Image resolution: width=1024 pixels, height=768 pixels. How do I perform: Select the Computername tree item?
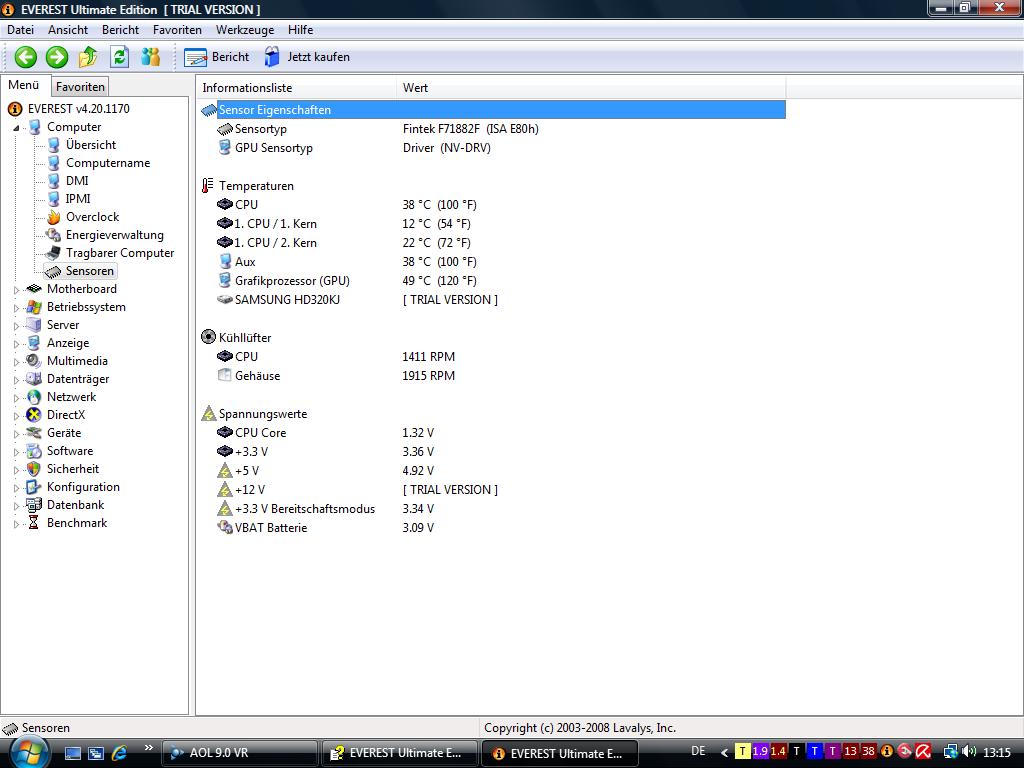(x=108, y=163)
